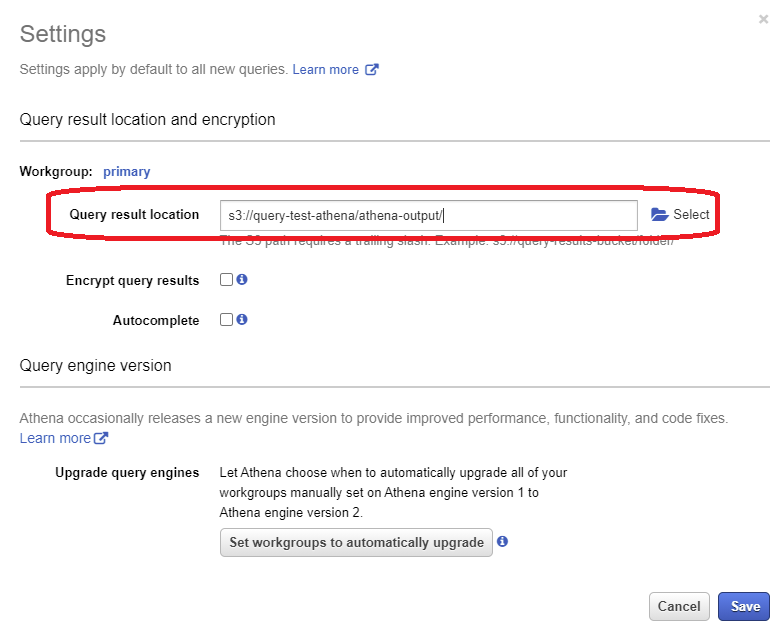Click the Select text to browse S3
The width and height of the screenshot is (783, 644).
[691, 215]
